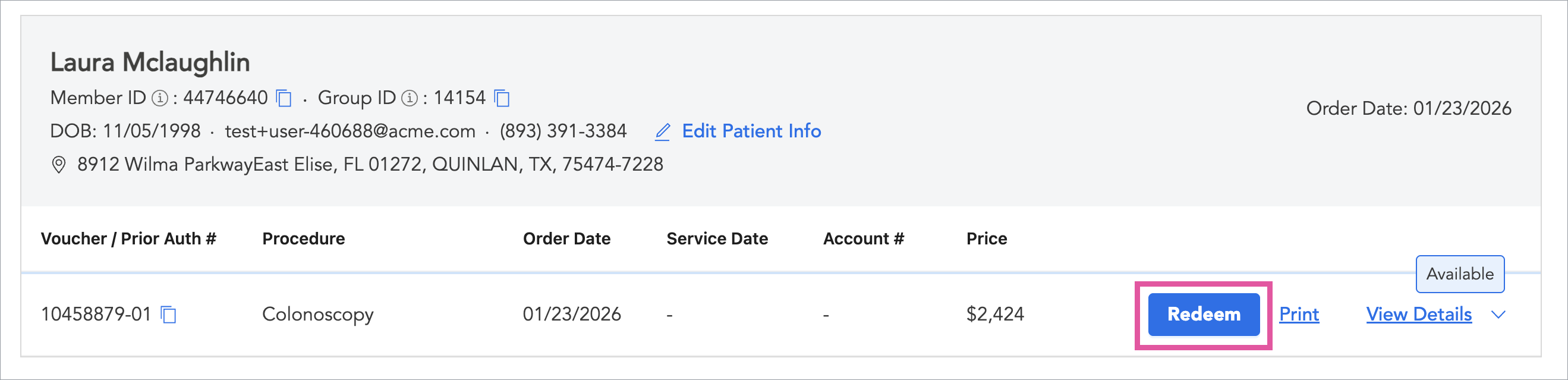
Task: Click the Price column header
Action: [x=986, y=238]
